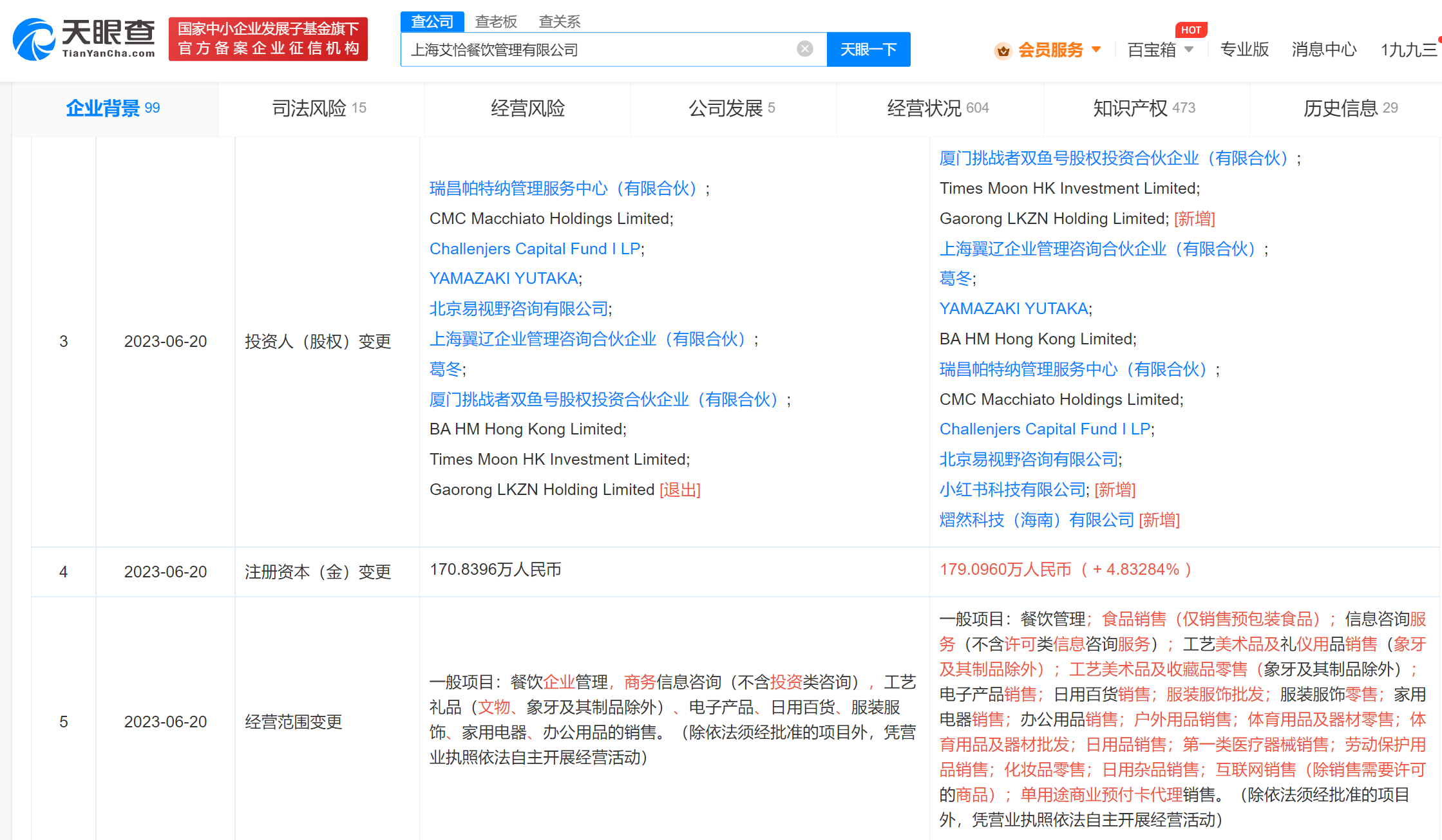Select the 经营风险 tab

(x=527, y=108)
